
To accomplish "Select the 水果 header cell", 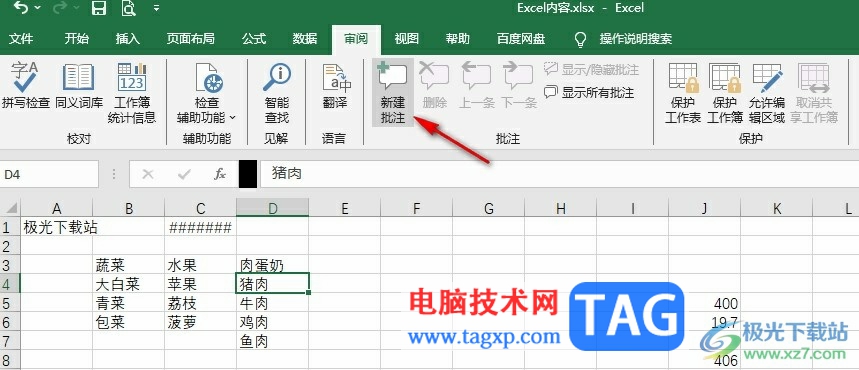I will (x=201, y=265).
